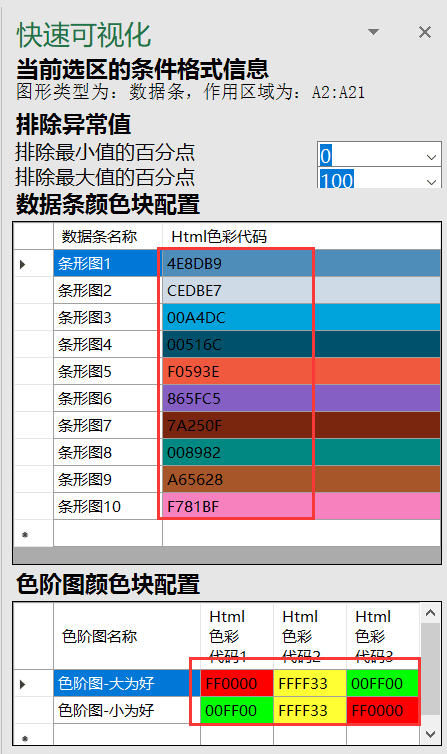Click the 4E8DB9 color code cell
The image size is (447, 754).
click(x=301, y=264)
